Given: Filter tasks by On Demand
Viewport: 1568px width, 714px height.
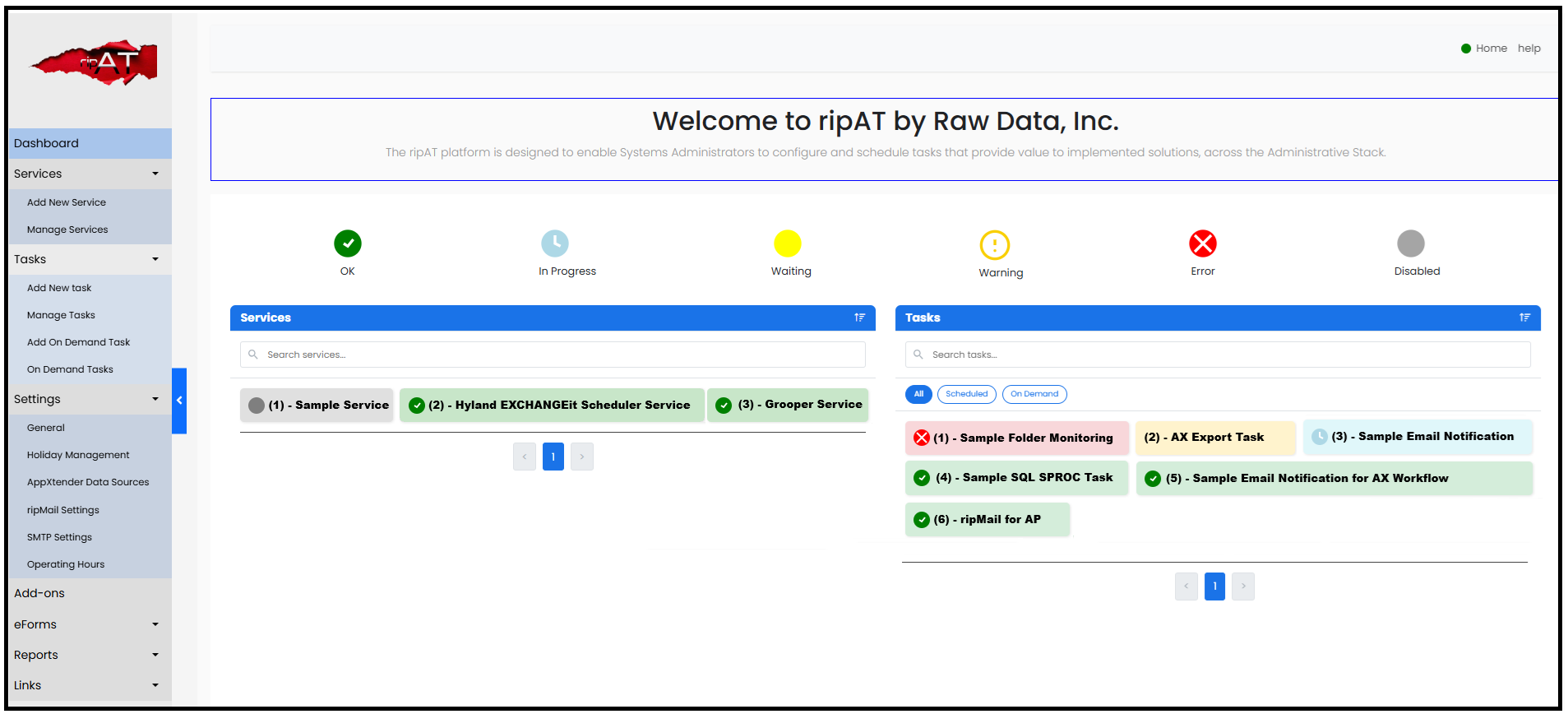Looking at the screenshot, I should click(x=1034, y=394).
